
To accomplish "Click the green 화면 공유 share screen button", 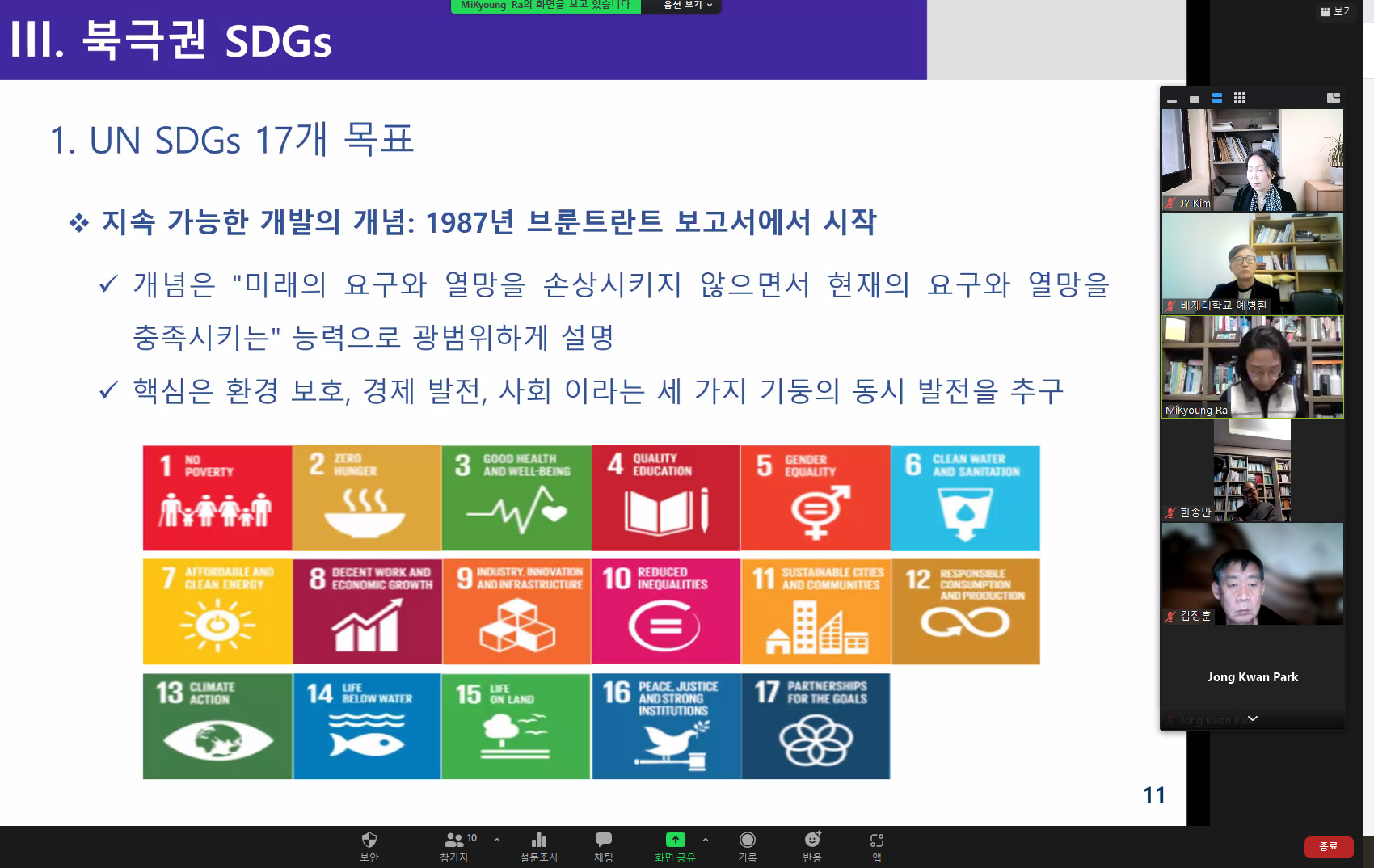I will [675, 846].
